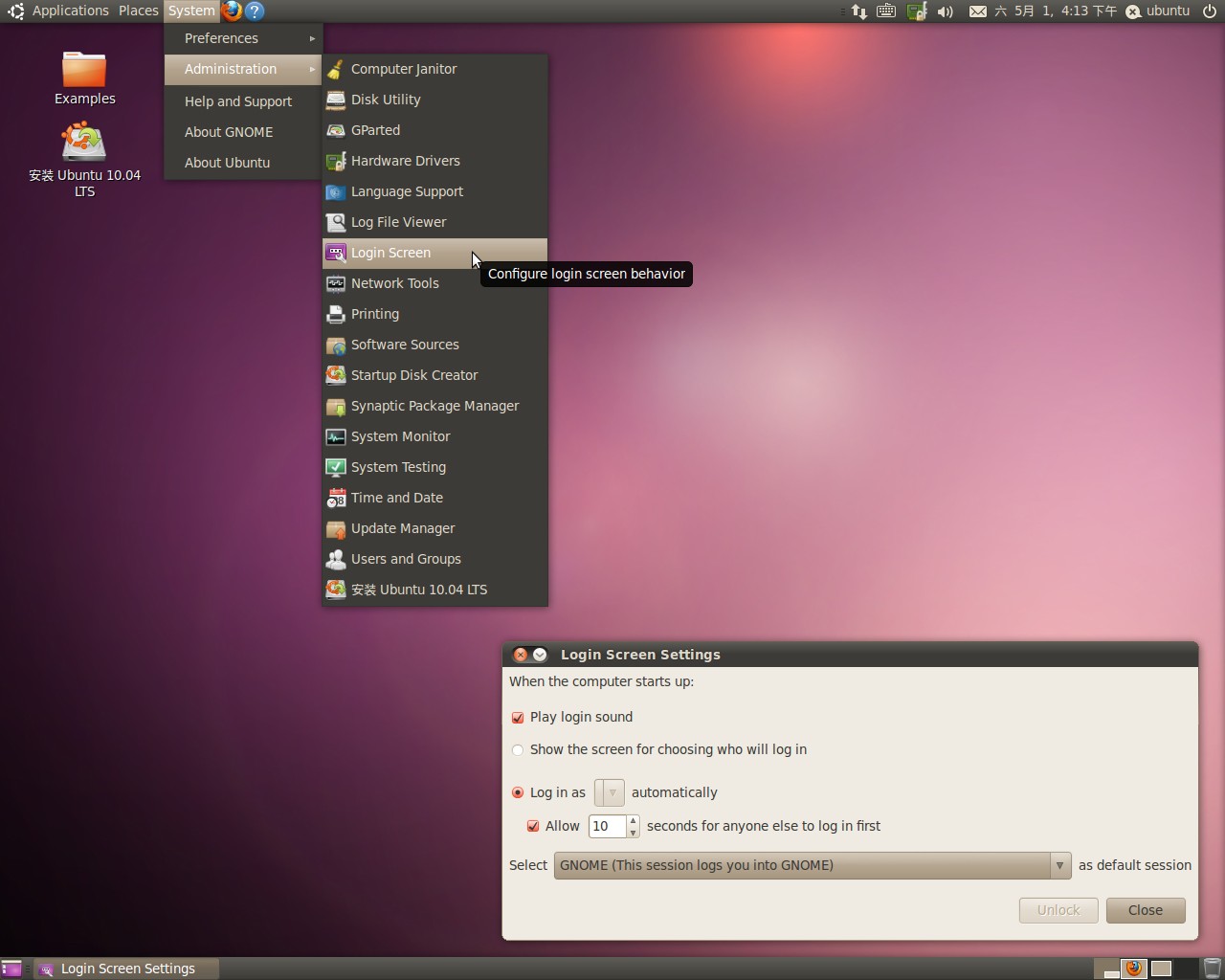The image size is (1225, 980).
Task: Click the power shutdown icon in panel
Action: coord(1210,11)
